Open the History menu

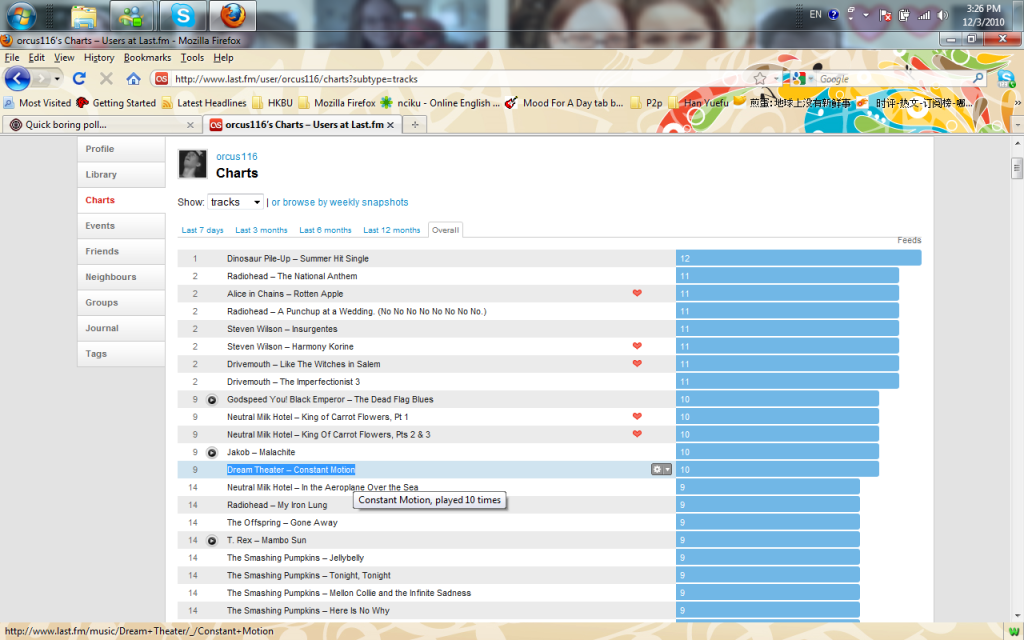coord(99,57)
